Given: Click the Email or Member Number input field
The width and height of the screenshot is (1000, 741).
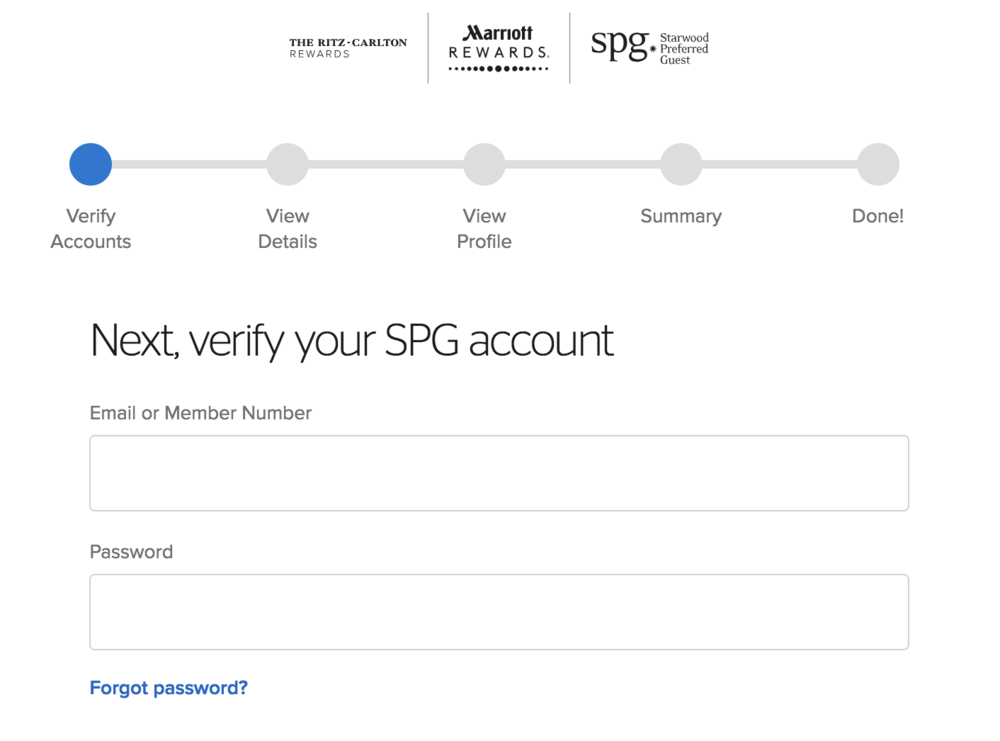Looking at the screenshot, I should 499,472.
